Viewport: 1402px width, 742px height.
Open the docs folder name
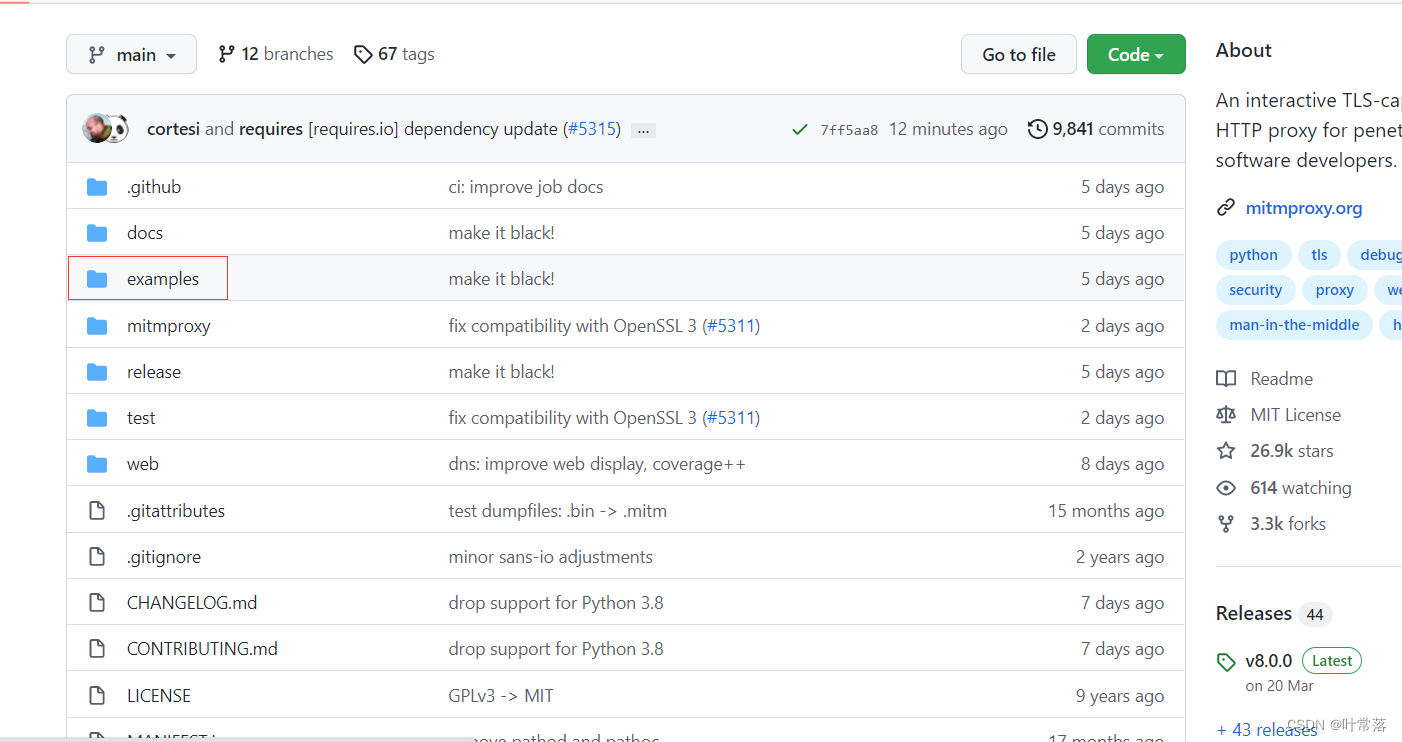(x=145, y=233)
